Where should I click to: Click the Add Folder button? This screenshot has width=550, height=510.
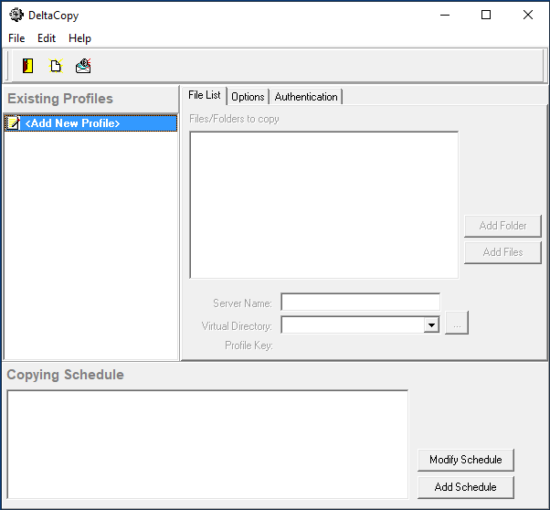click(503, 226)
